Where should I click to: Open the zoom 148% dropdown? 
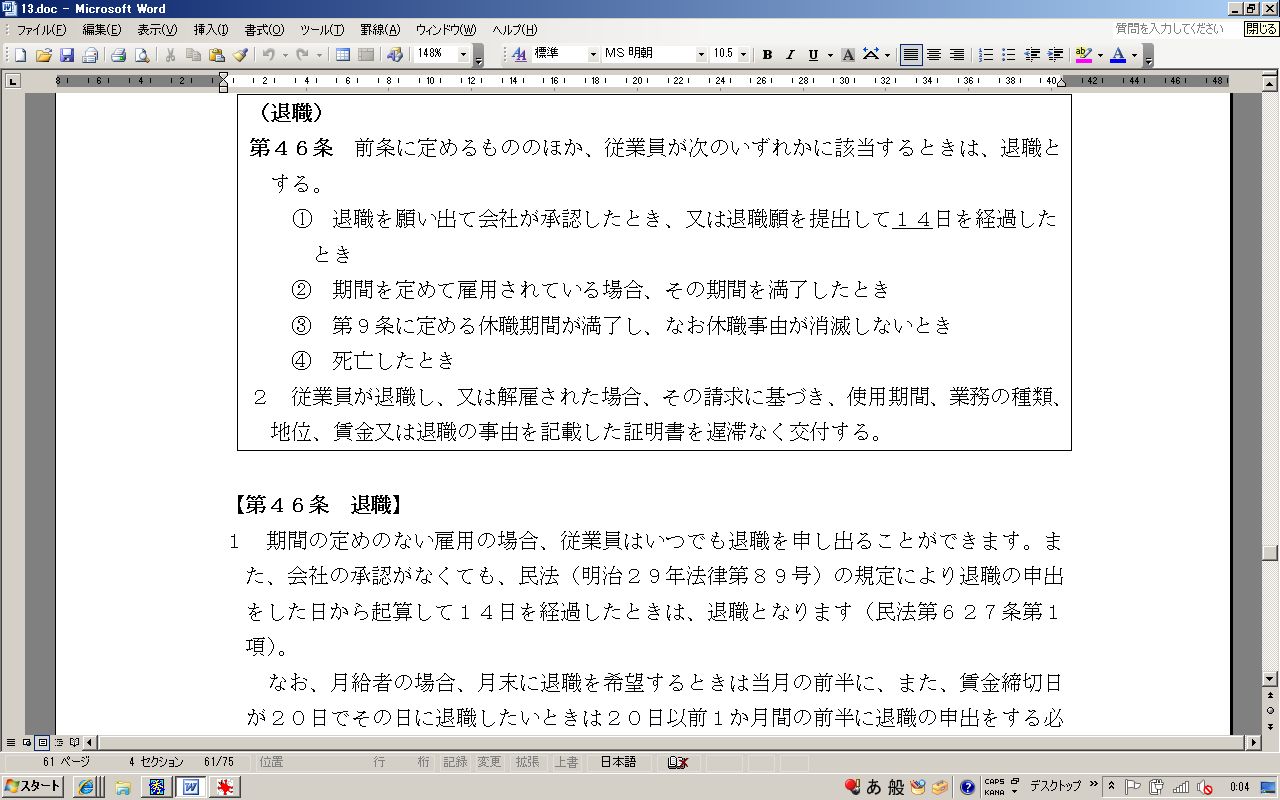(464, 55)
